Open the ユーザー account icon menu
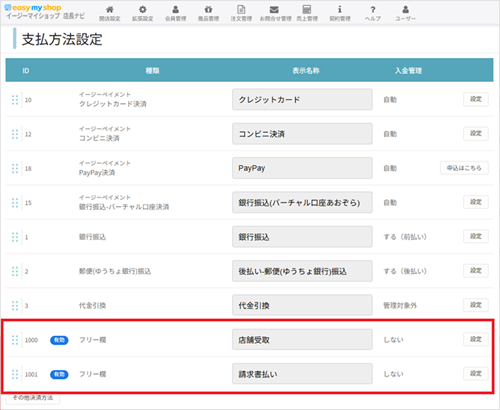This screenshot has height=410, width=500. (405, 13)
